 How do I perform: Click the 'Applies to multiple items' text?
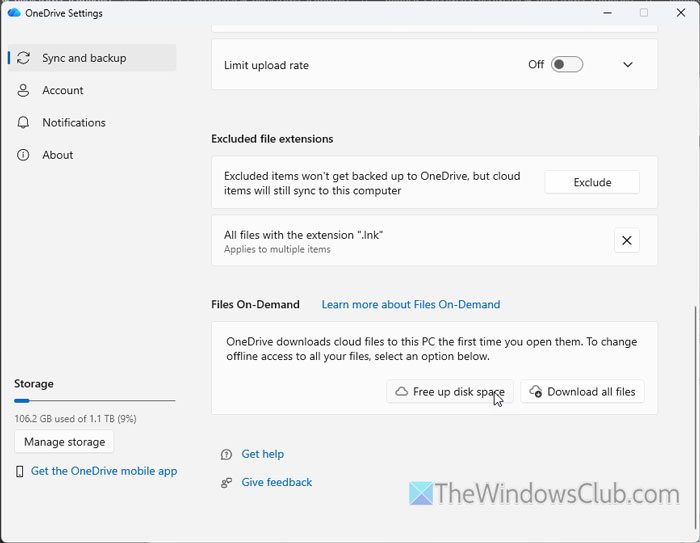[277, 250]
